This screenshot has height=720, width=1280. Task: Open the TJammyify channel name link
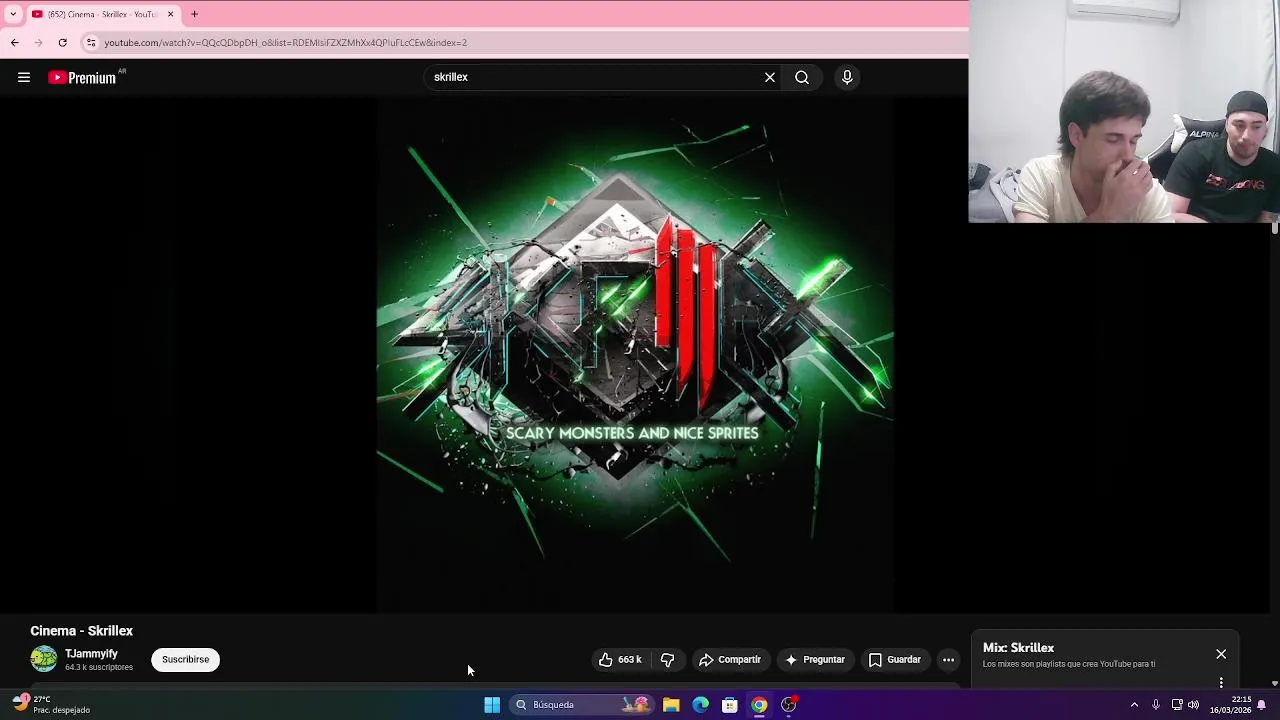click(91, 653)
